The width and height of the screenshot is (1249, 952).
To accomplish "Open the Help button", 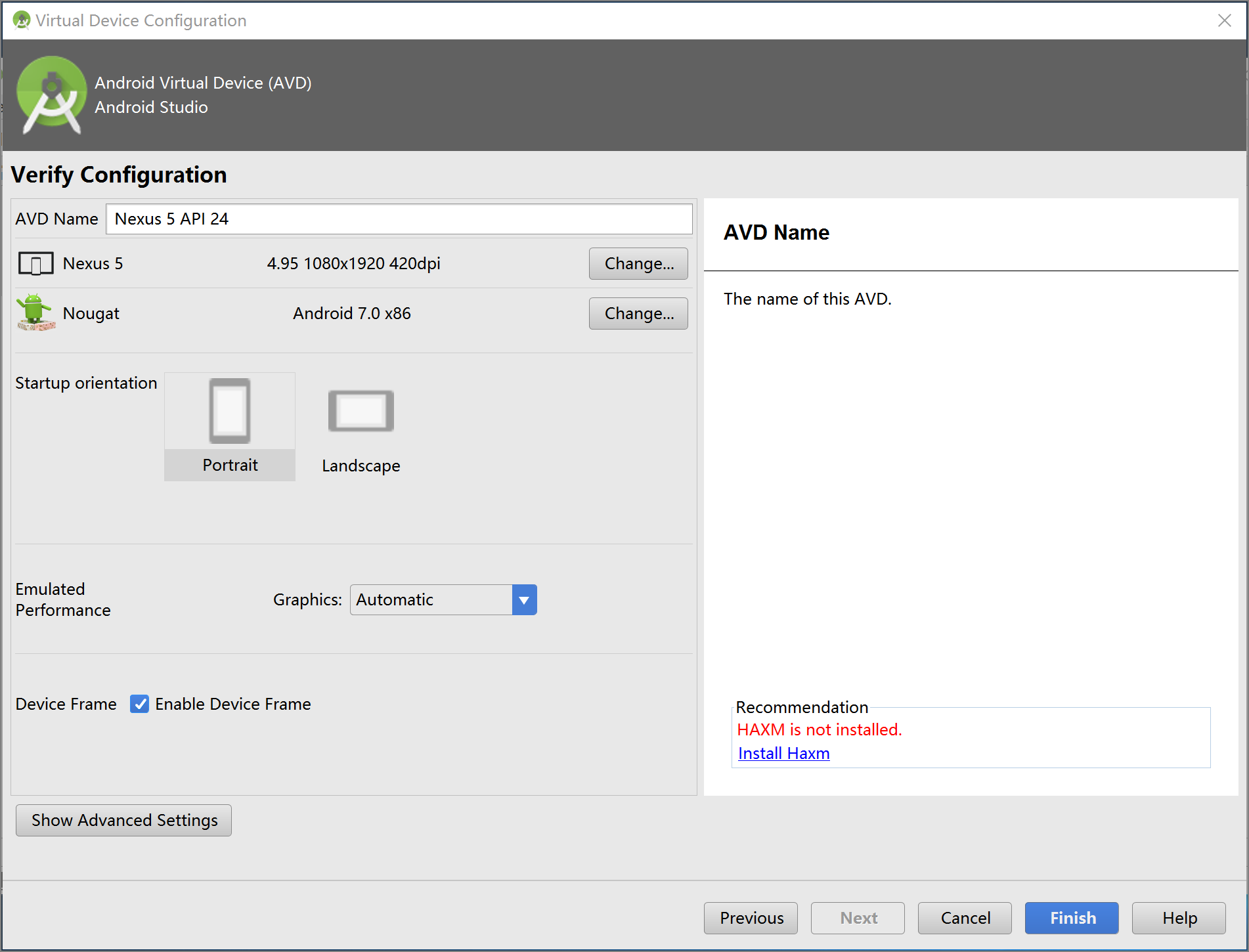I will [x=1179, y=918].
